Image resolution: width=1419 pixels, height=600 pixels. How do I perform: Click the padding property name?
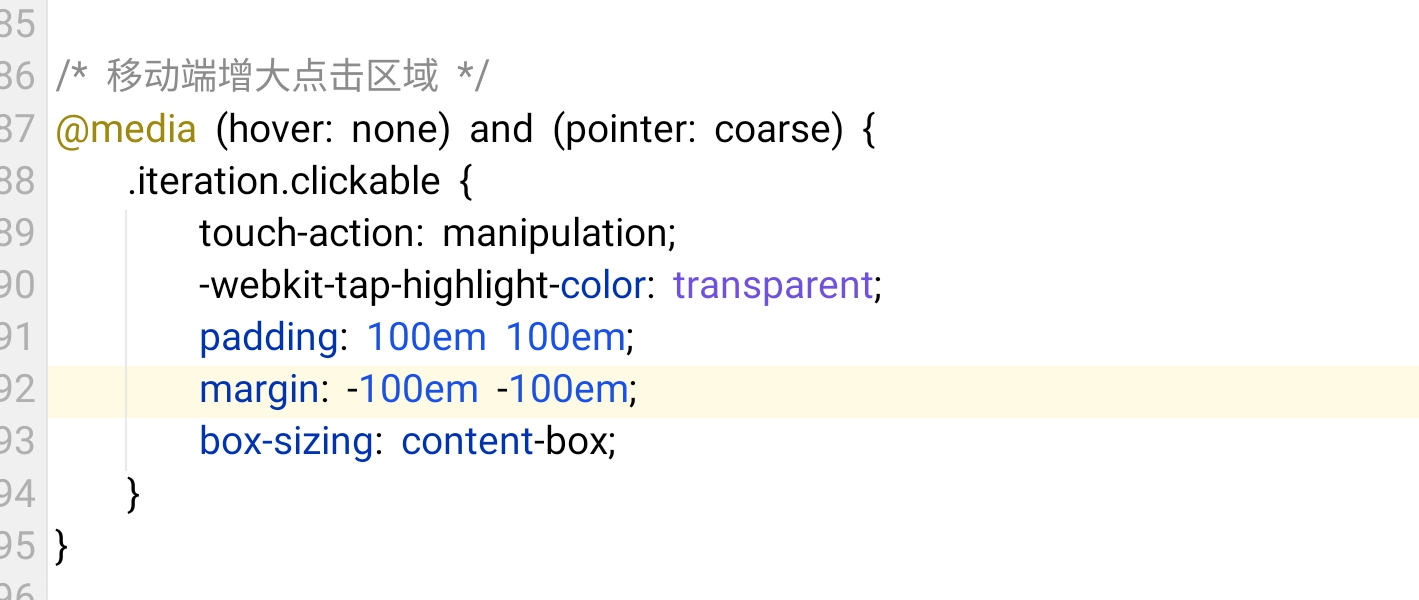point(269,338)
